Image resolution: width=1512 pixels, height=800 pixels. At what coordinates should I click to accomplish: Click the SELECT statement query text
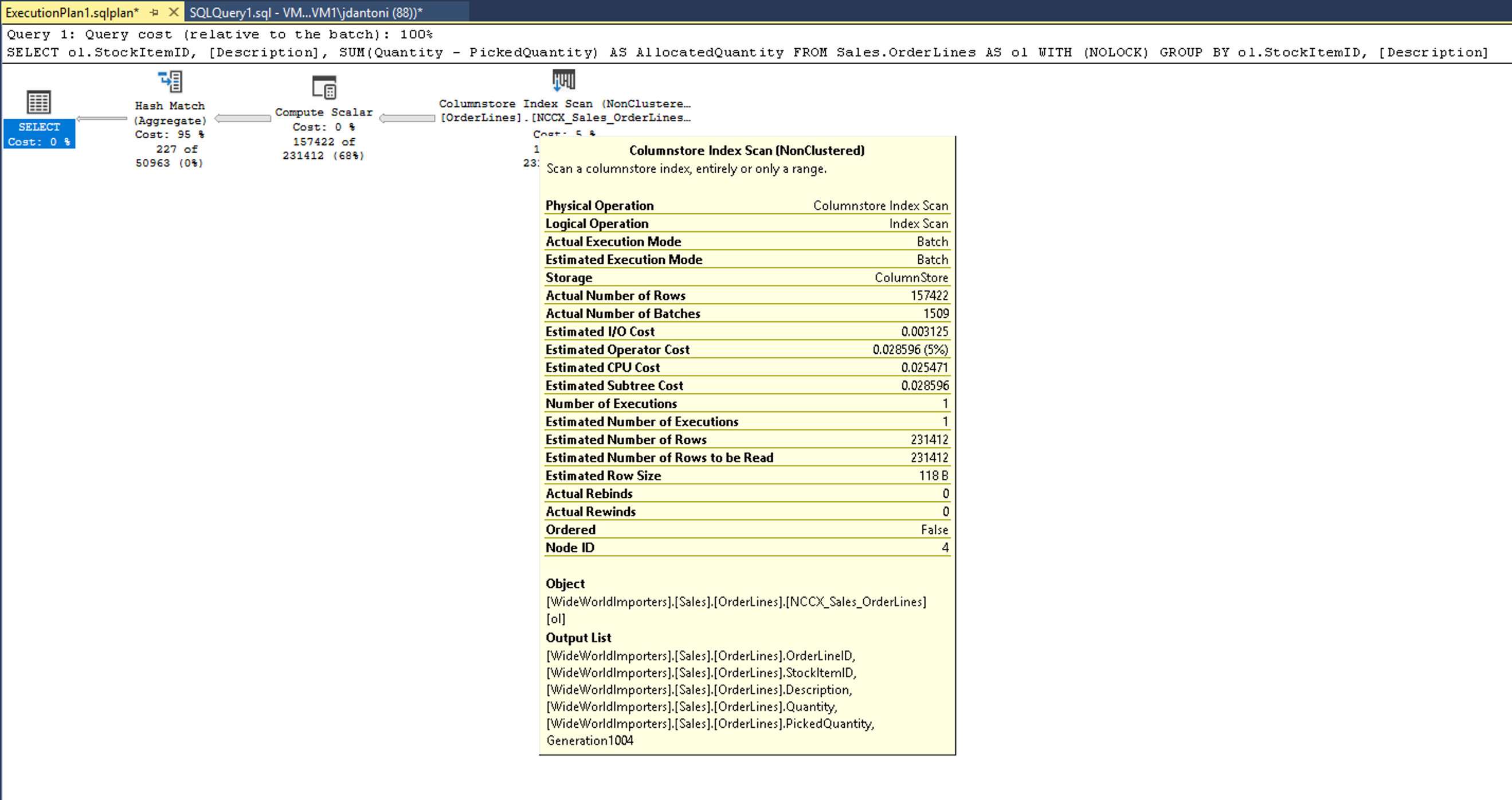click(411, 52)
